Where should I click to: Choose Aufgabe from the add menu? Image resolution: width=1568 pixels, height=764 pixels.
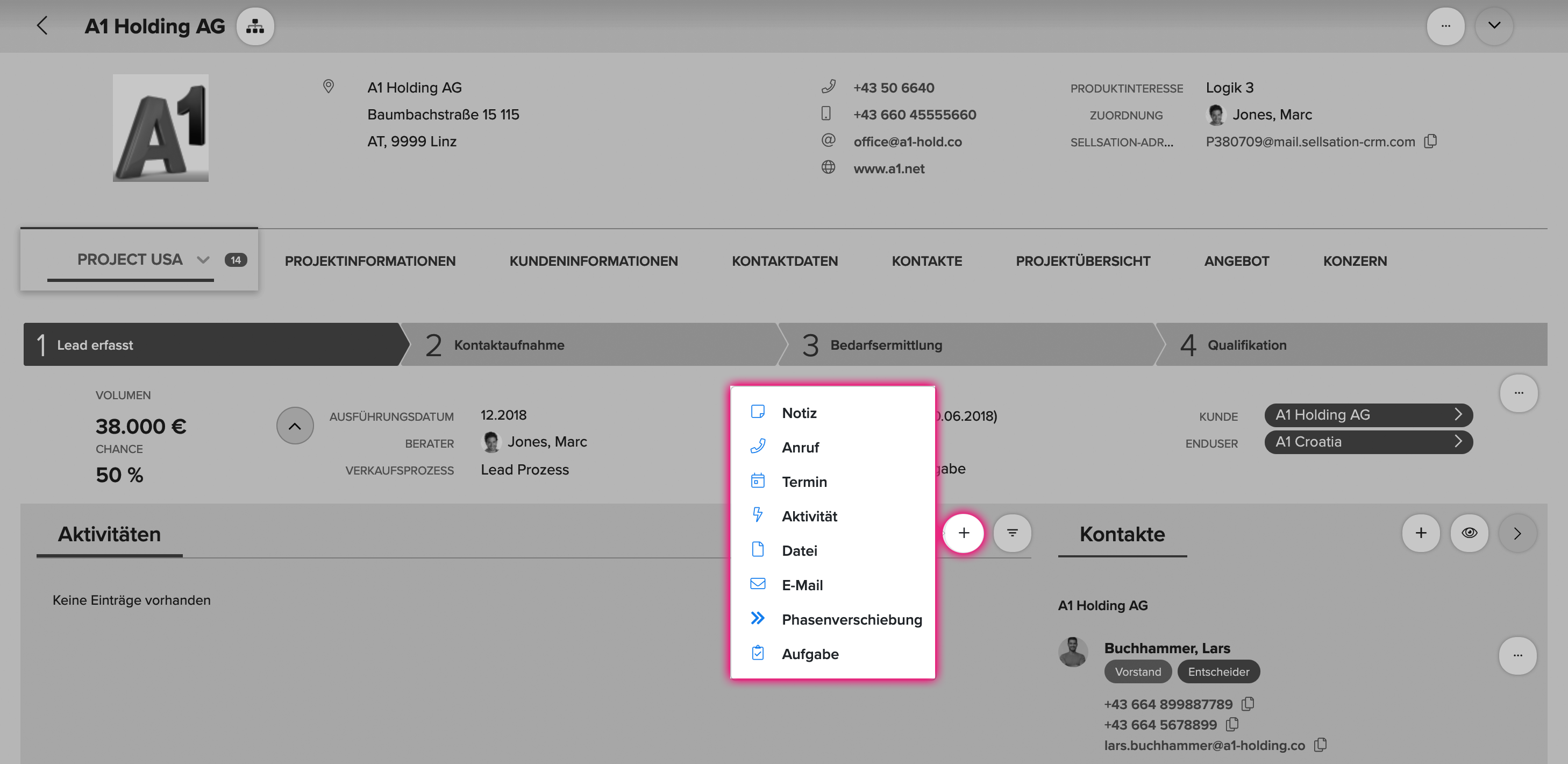click(x=832, y=654)
